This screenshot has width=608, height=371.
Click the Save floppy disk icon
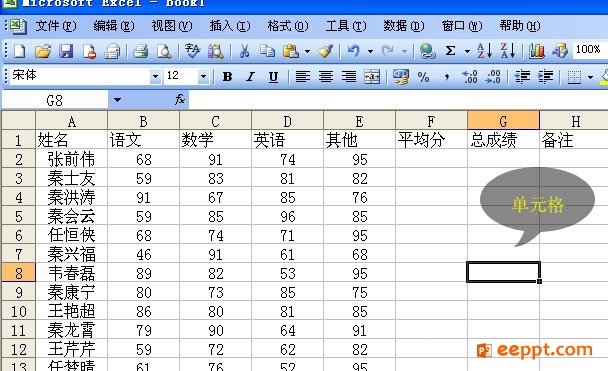pyautogui.click(x=66, y=51)
